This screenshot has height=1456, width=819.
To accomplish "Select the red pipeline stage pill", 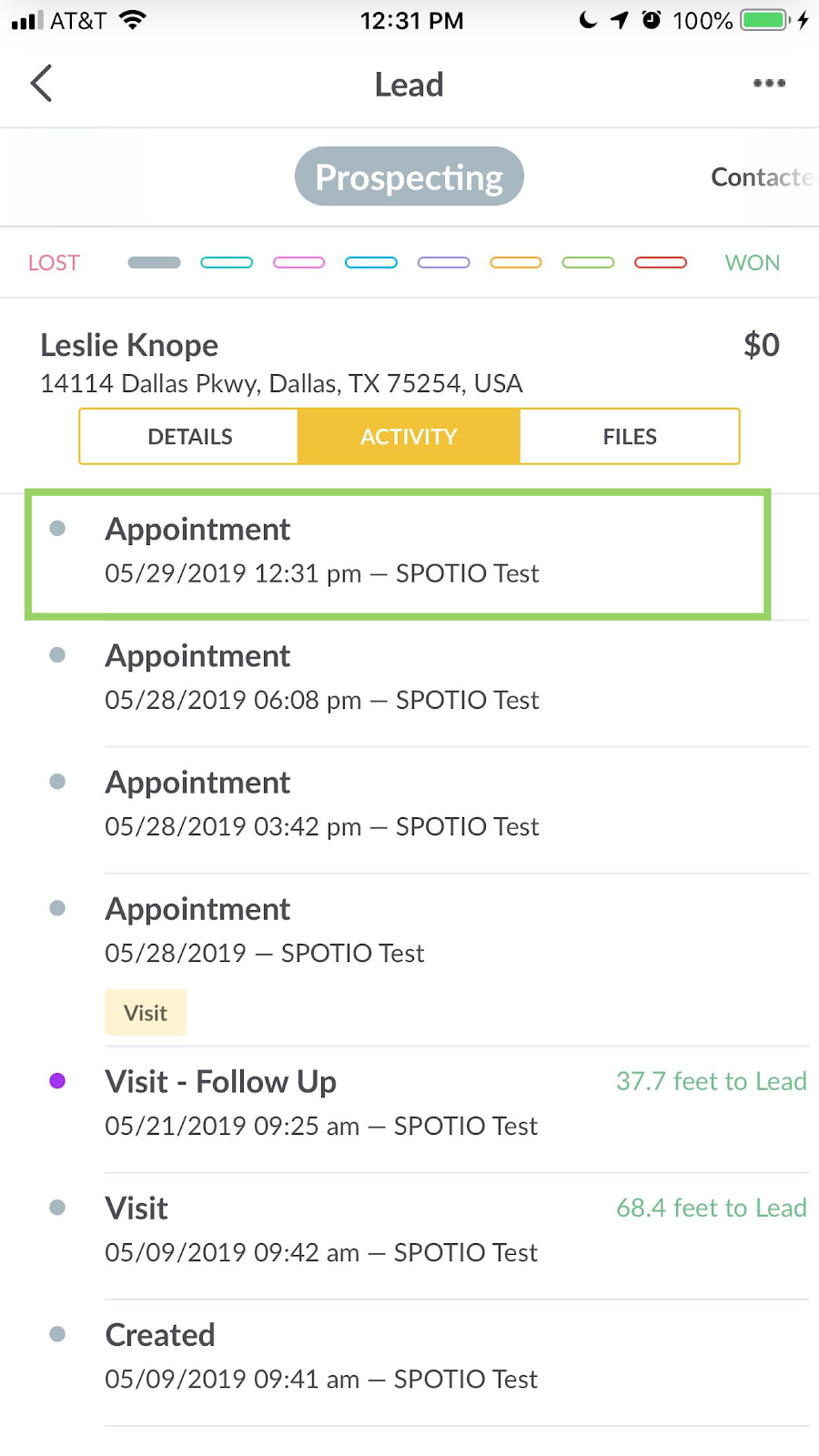I will tap(660, 263).
